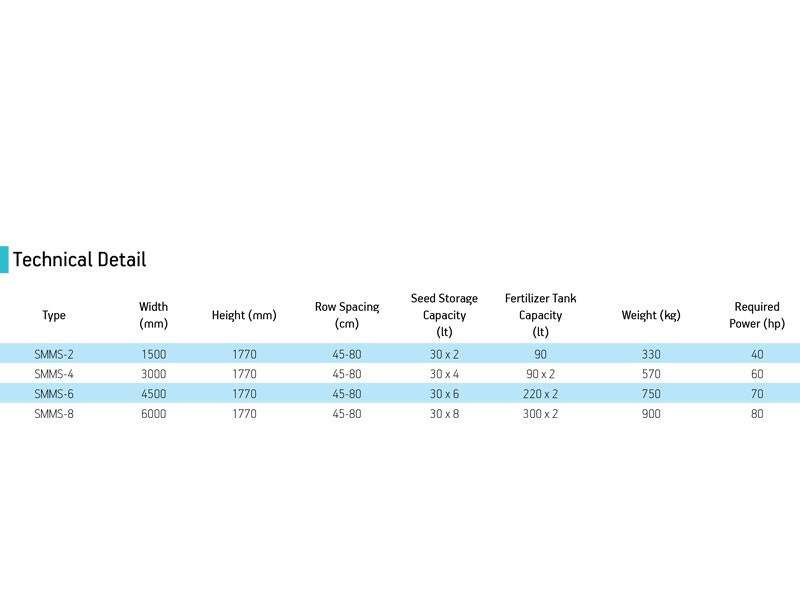Click the Required Power (hp) header
This screenshot has width=800, height=600.
(757, 315)
